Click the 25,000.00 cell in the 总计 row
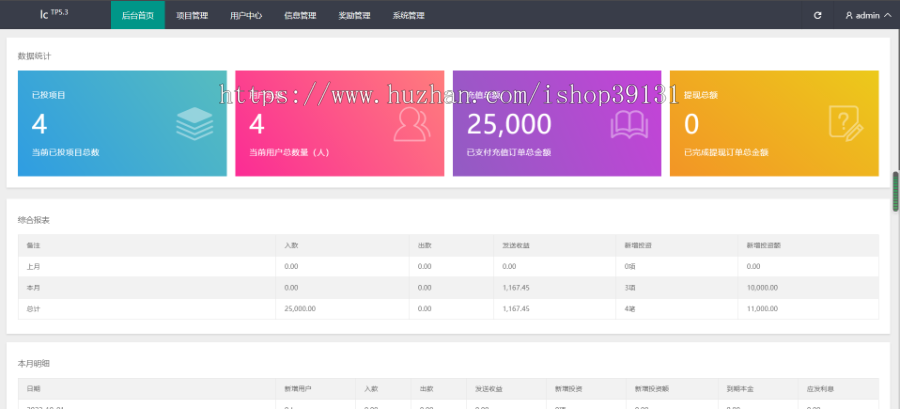 click(x=300, y=309)
